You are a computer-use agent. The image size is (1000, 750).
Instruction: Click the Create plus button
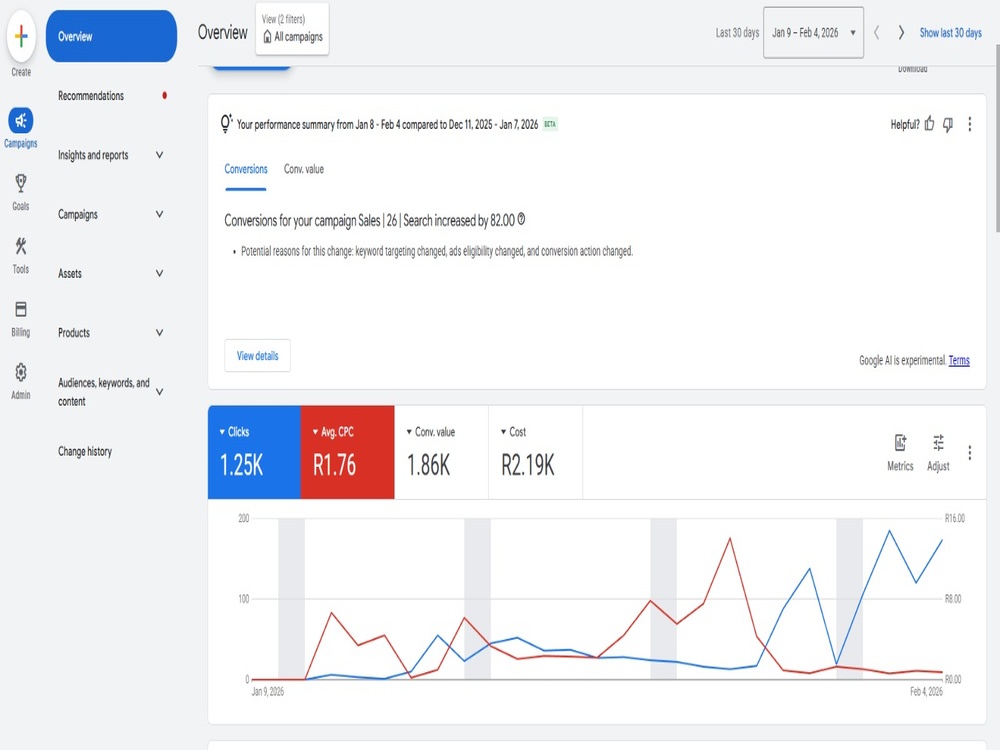[21, 36]
